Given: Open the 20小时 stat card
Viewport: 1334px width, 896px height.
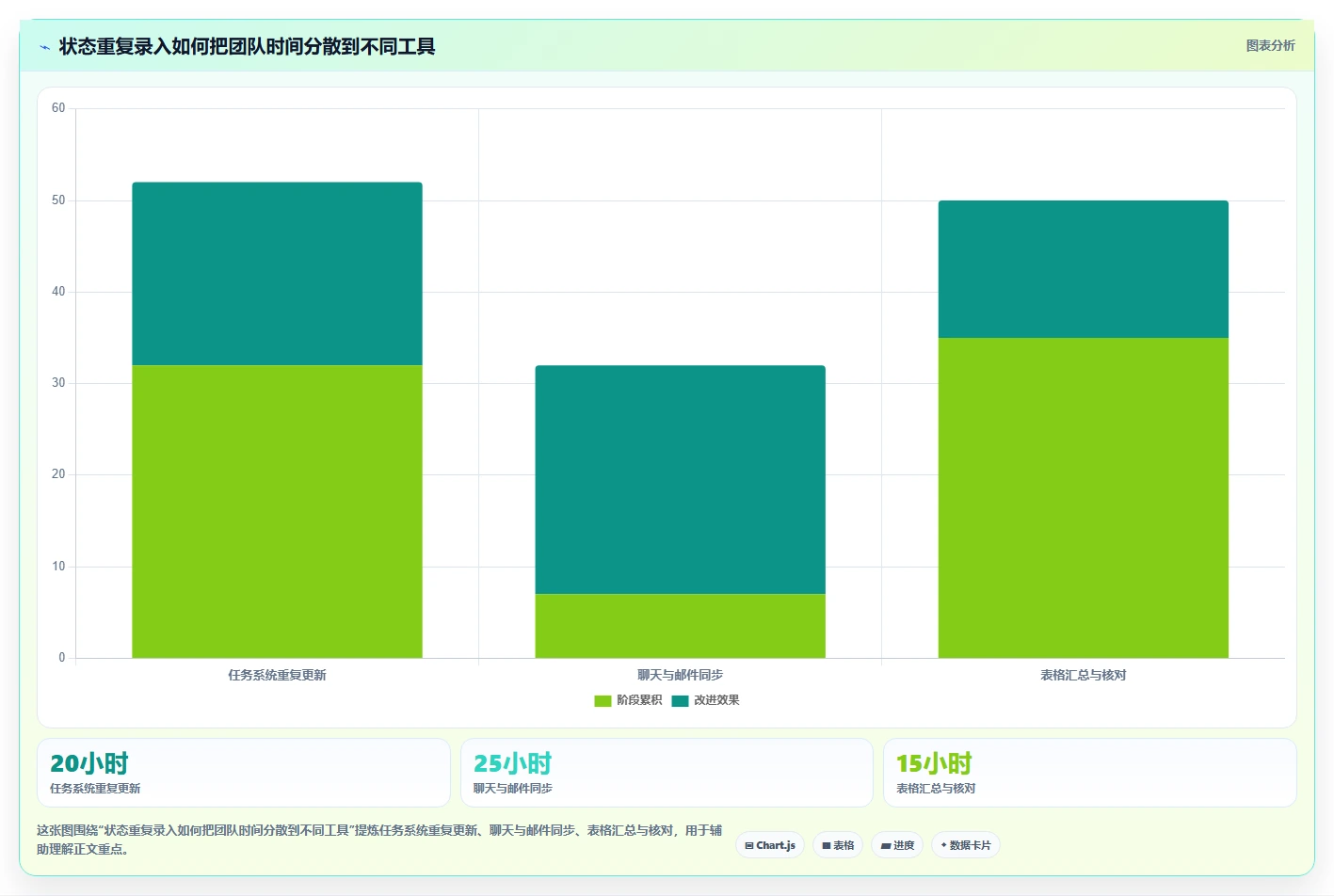Looking at the screenshot, I should [244, 773].
